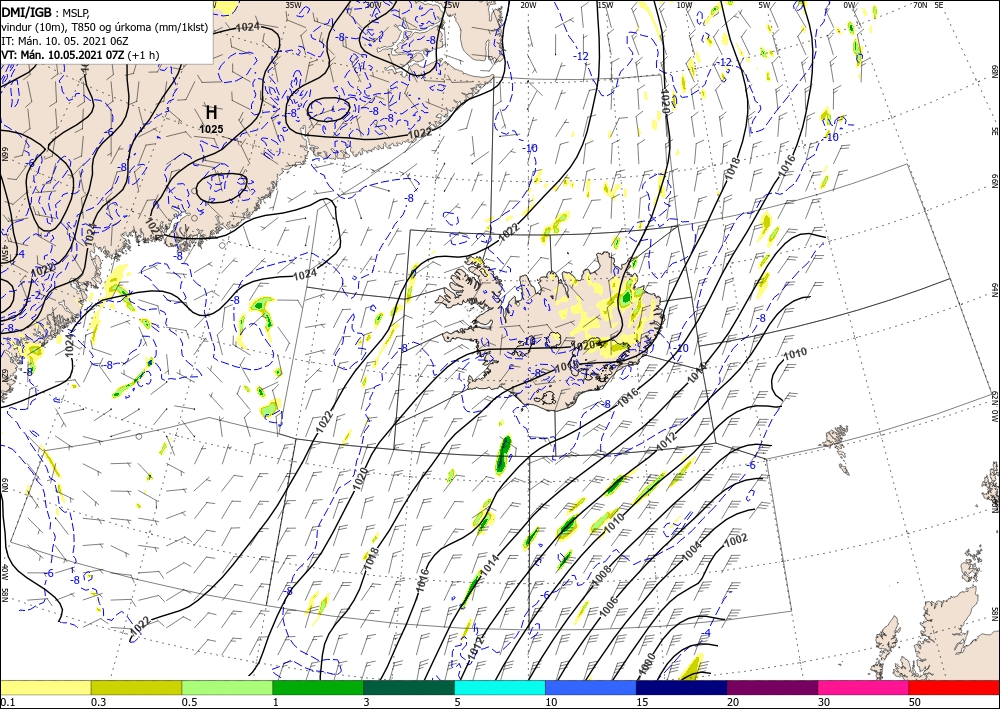Click the '1006' isobar label

608,606
